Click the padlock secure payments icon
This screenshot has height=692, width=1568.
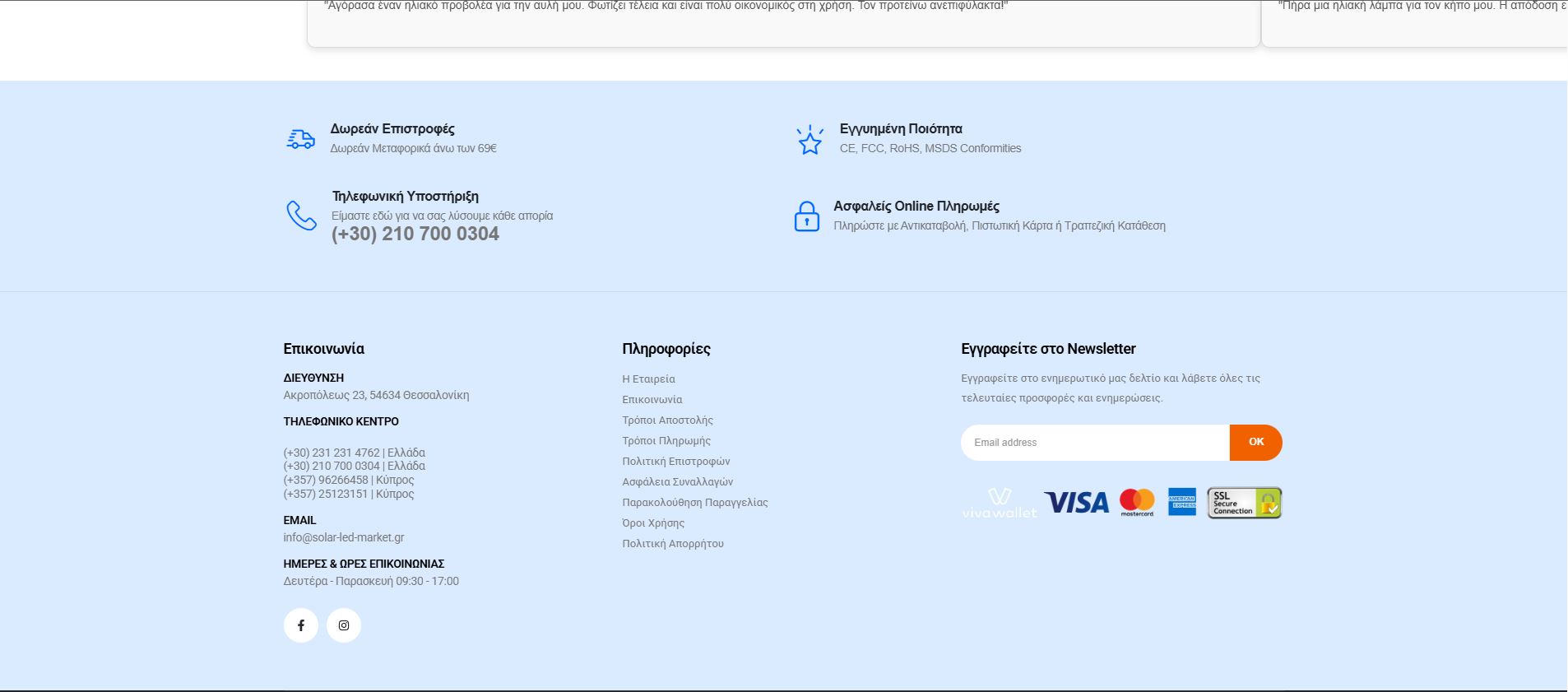[806, 216]
